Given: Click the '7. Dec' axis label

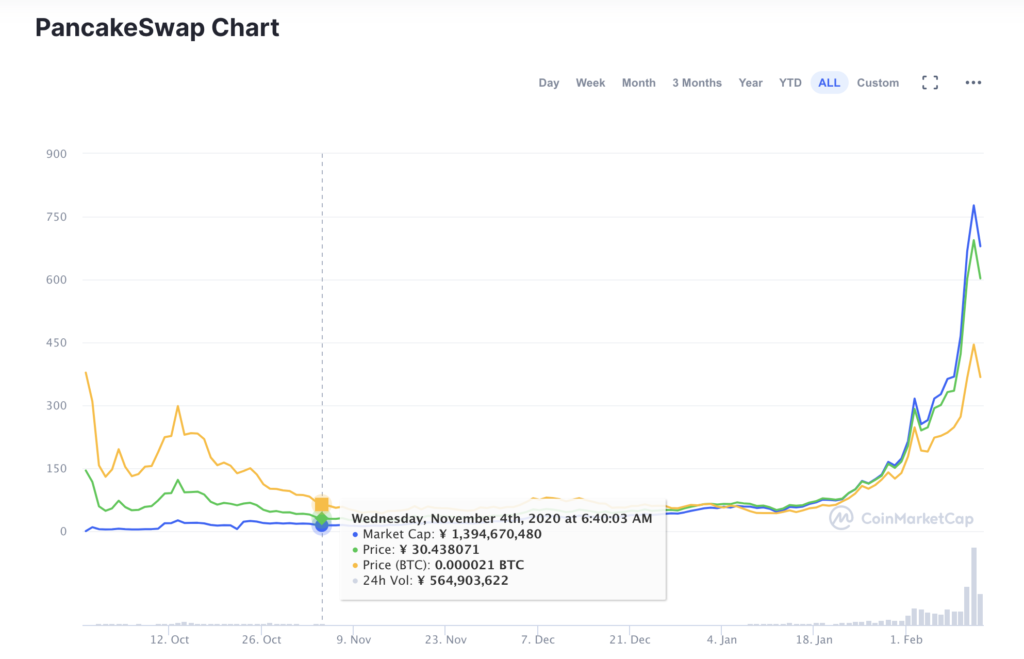Looking at the screenshot, I should [x=538, y=639].
